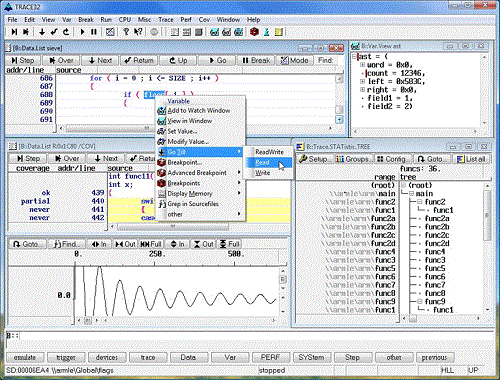
Task: Select Read in Go Till submenu
Action: point(269,162)
